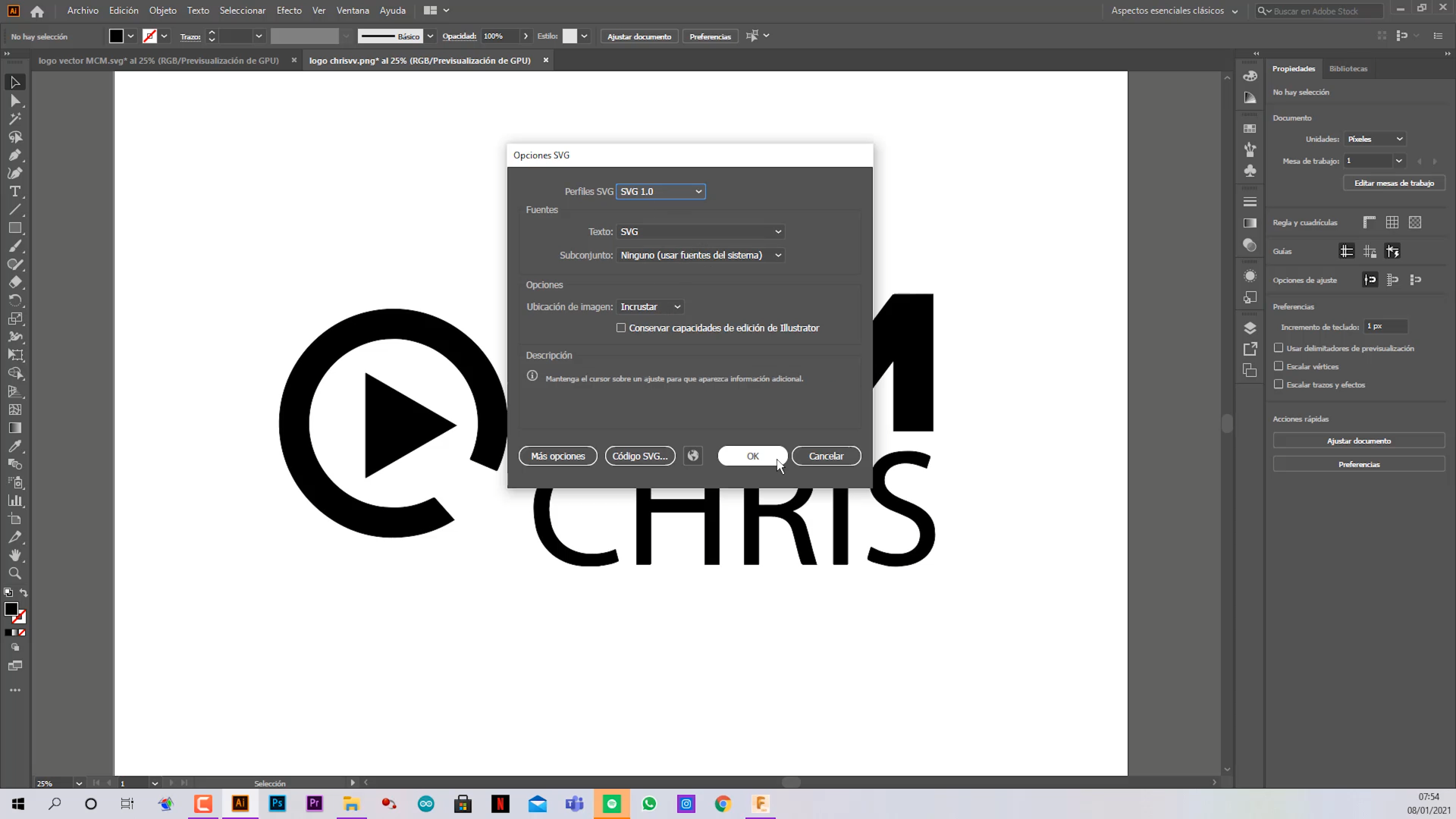Image resolution: width=1456 pixels, height=819 pixels.
Task: Select the Magic Wand tool
Action: (x=14, y=119)
